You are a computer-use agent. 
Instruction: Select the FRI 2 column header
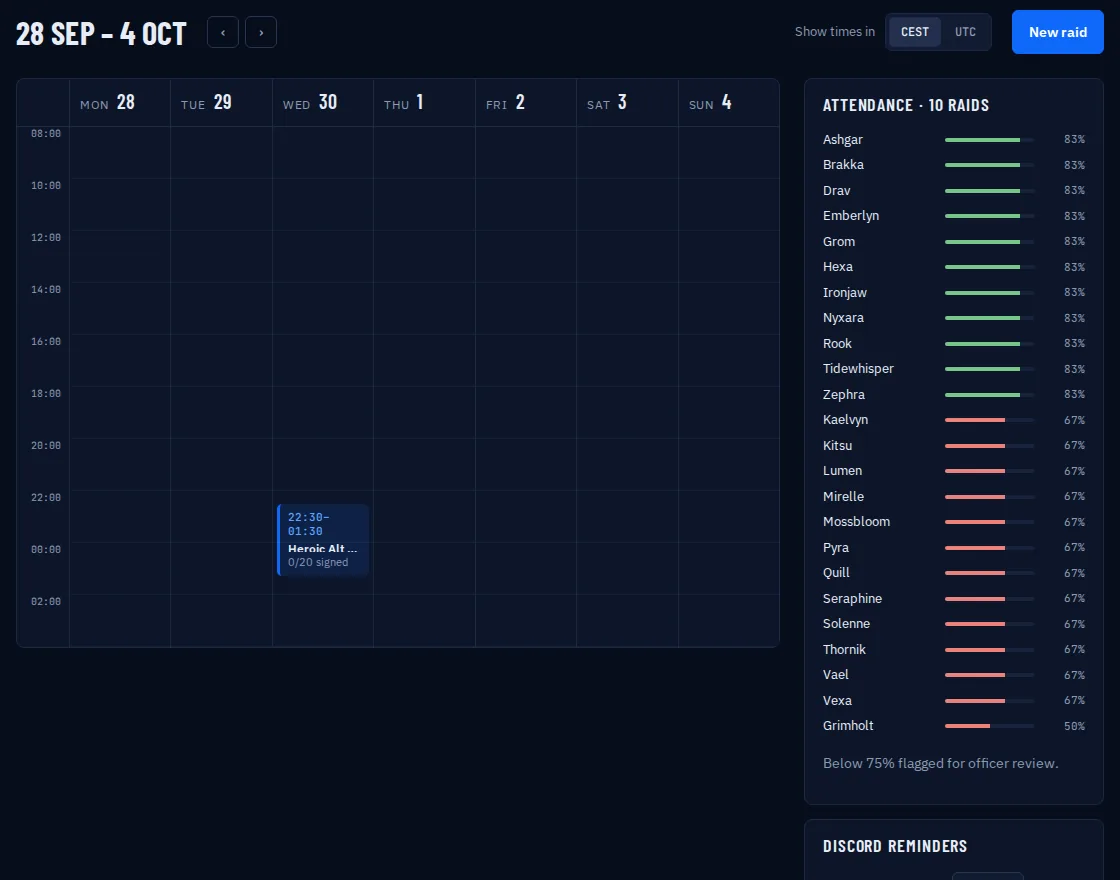click(x=526, y=103)
